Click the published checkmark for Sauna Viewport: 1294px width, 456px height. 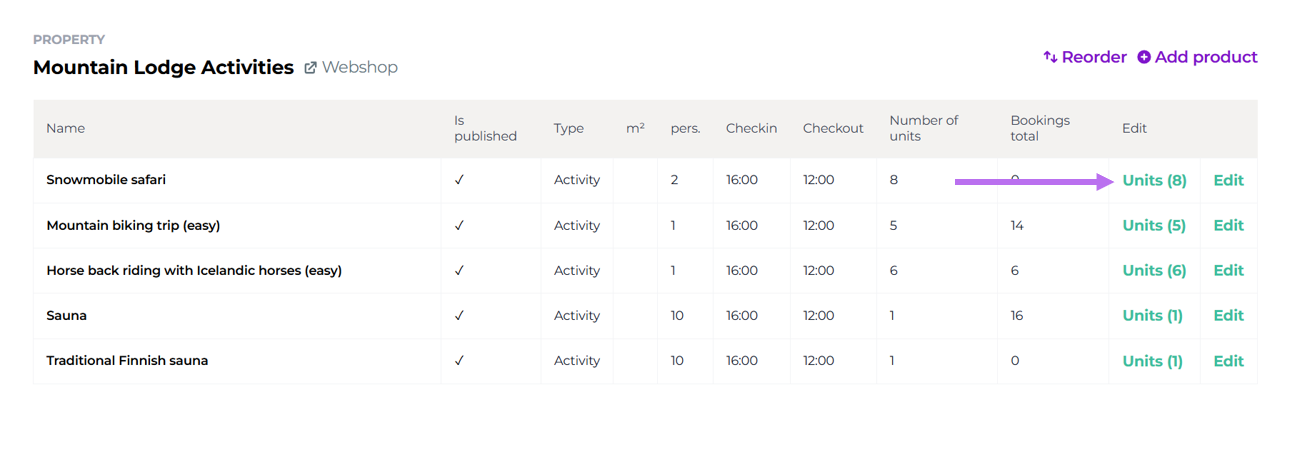pyautogui.click(x=459, y=315)
